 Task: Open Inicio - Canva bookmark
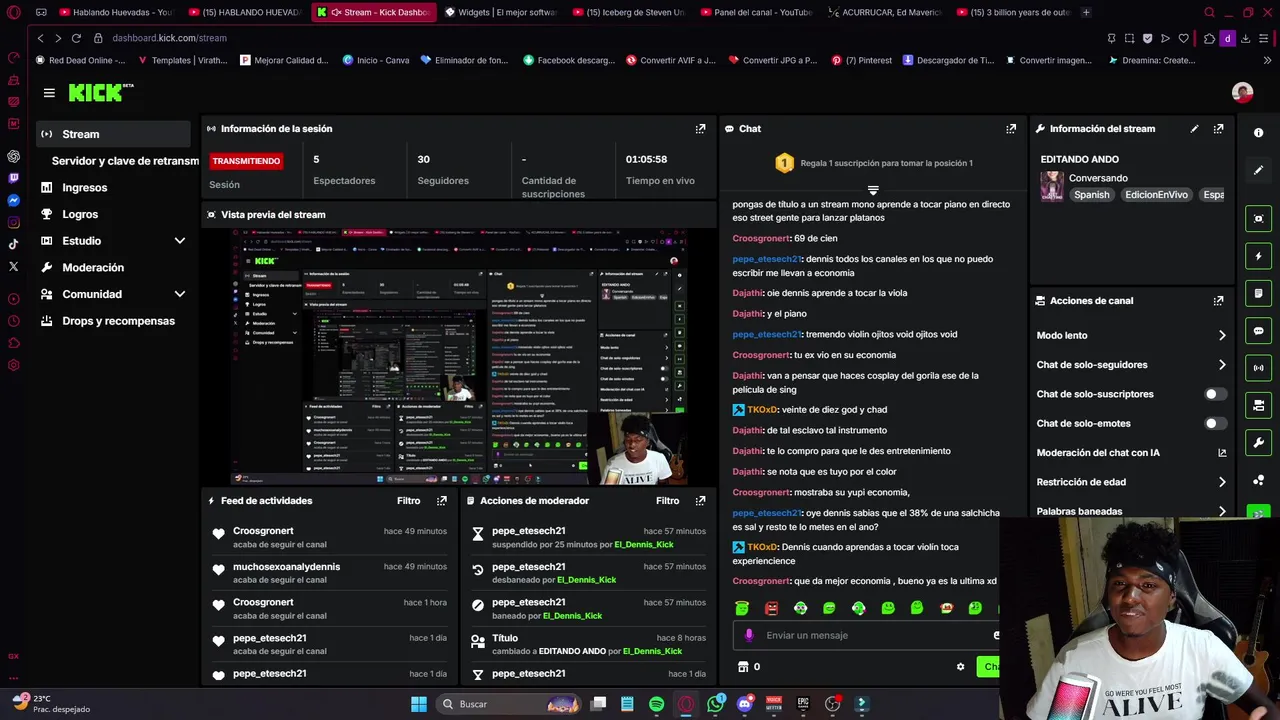(x=376, y=60)
